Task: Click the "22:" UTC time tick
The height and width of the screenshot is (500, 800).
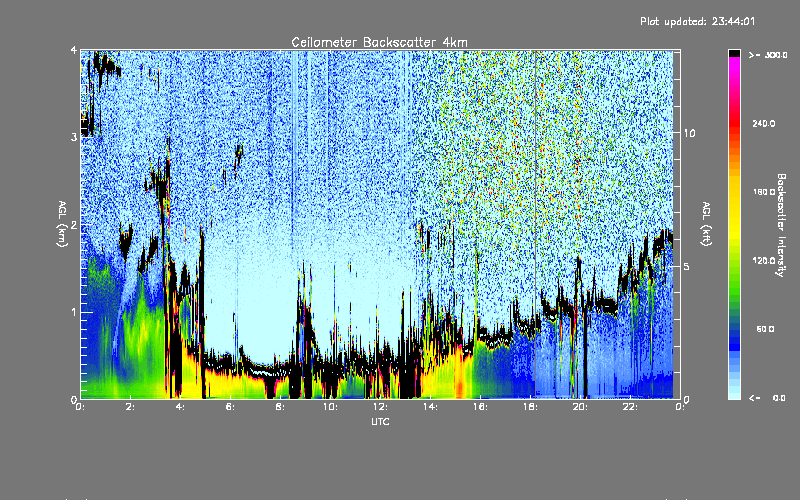Action: click(x=630, y=407)
